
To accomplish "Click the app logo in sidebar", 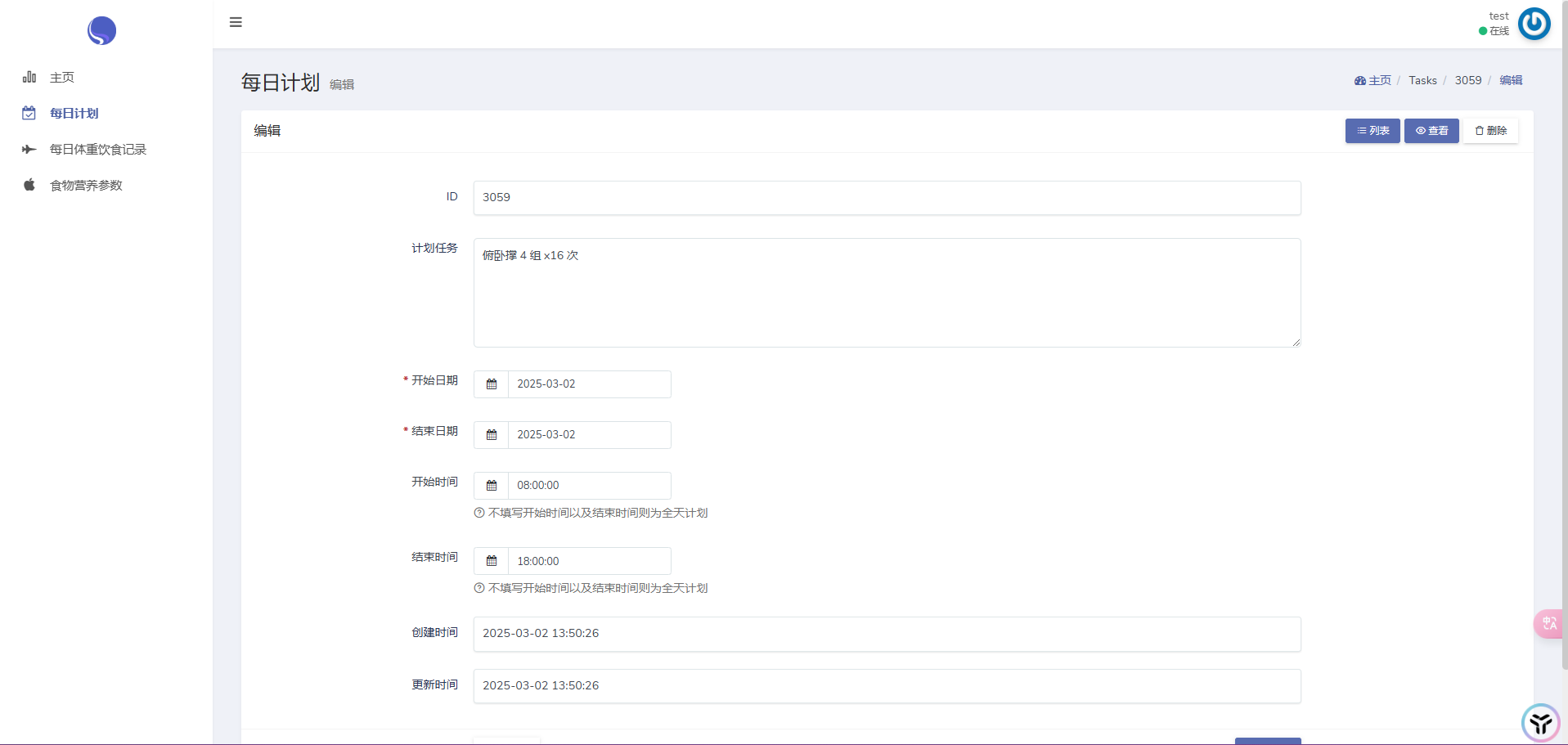I will point(101,31).
